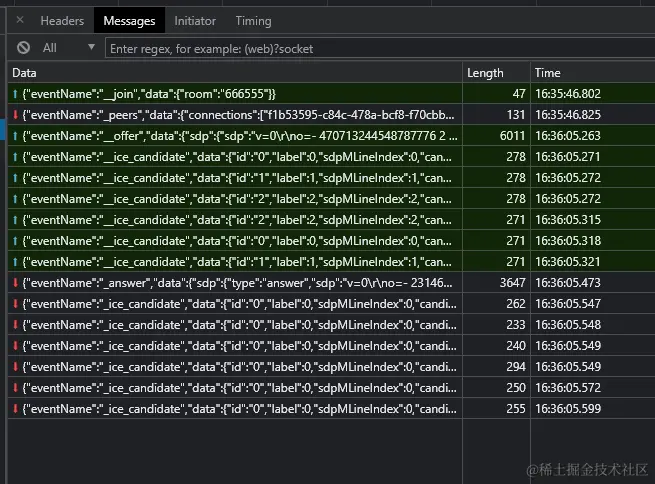Screen dimensions: 655x484
Task: Click the length value 131
Action: click(515, 114)
